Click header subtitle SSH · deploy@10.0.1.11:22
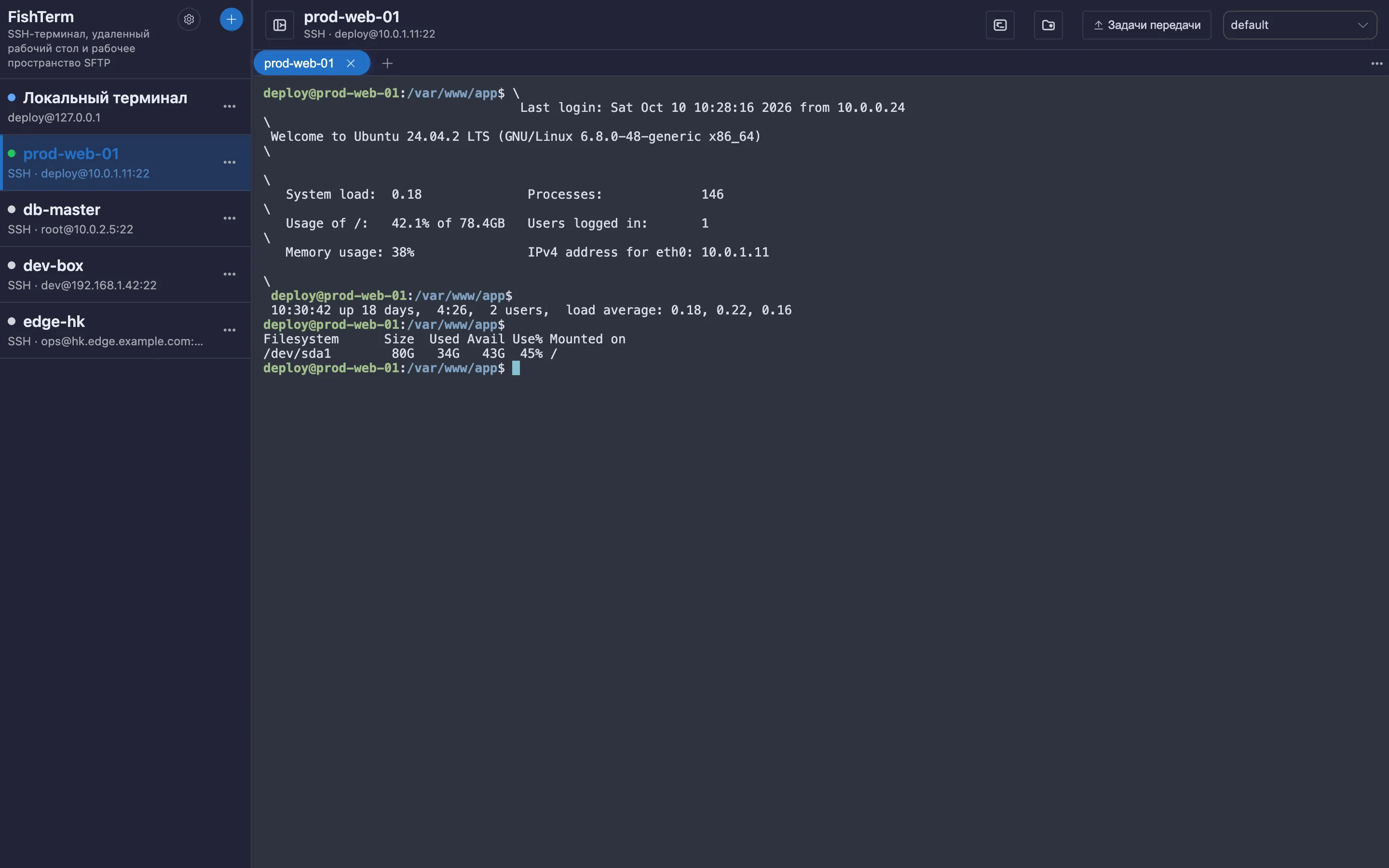The image size is (1389, 868). click(x=369, y=34)
